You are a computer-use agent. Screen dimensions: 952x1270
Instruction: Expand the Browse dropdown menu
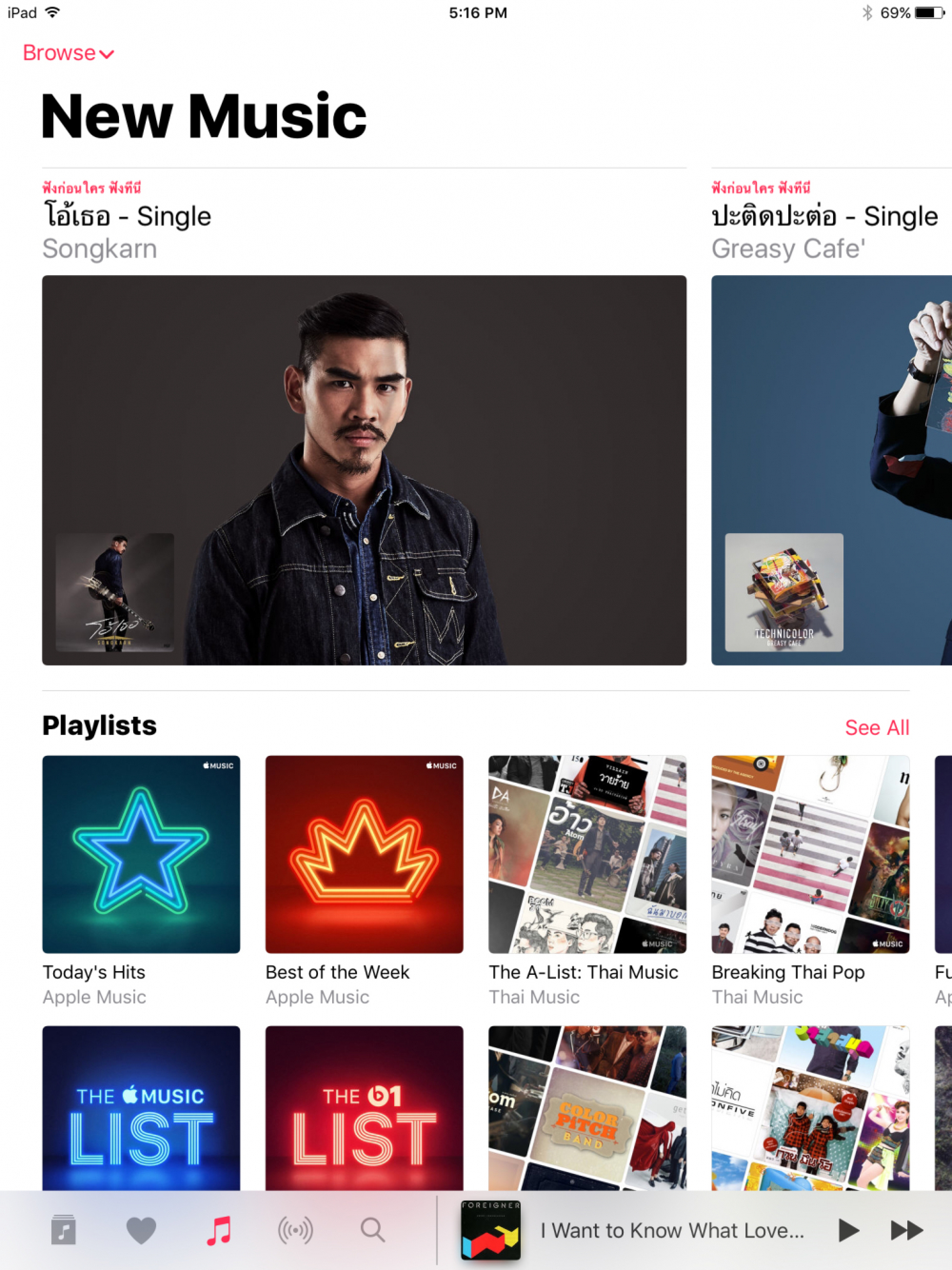click(x=69, y=53)
